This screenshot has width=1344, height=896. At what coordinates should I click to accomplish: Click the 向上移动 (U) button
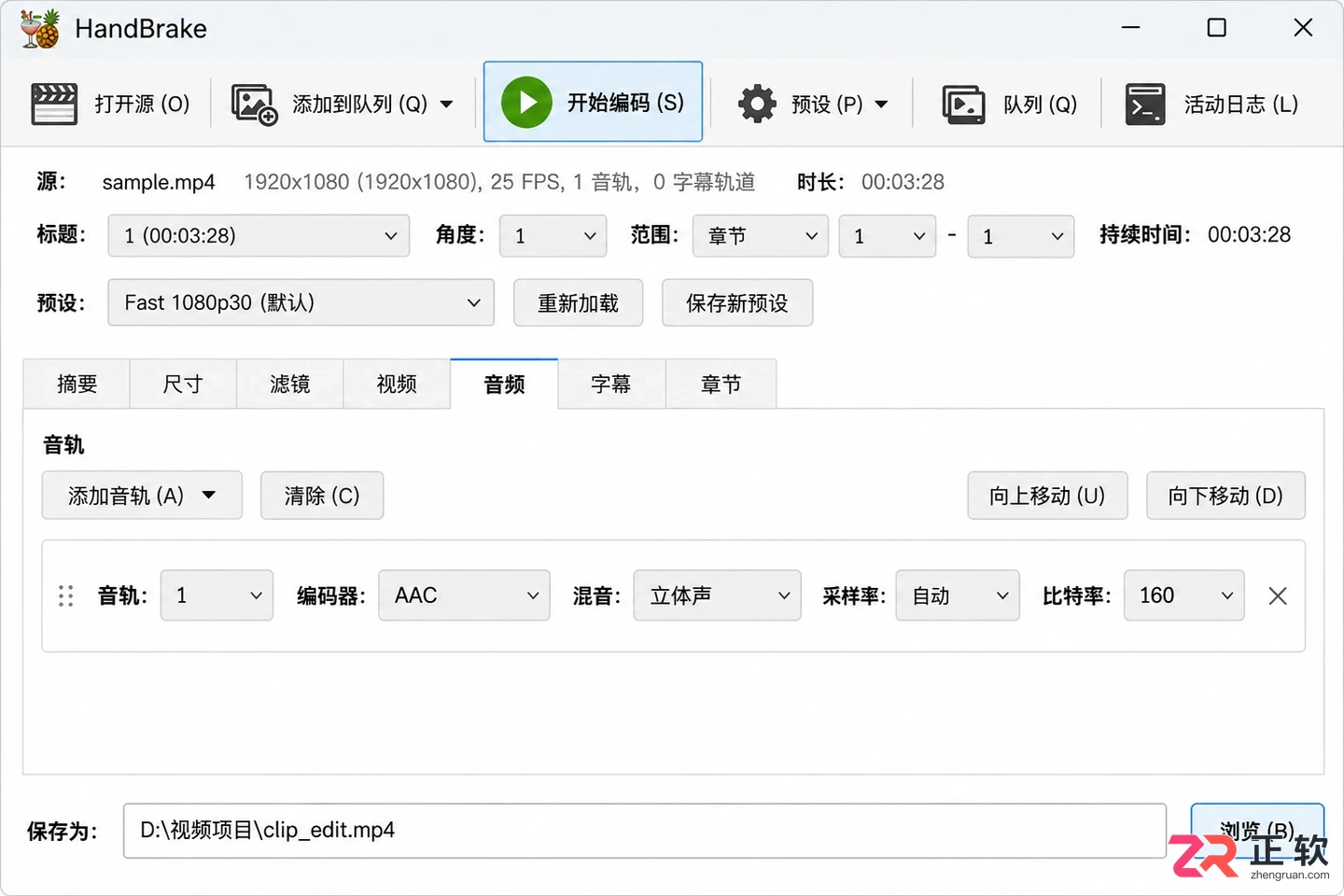[1047, 496]
